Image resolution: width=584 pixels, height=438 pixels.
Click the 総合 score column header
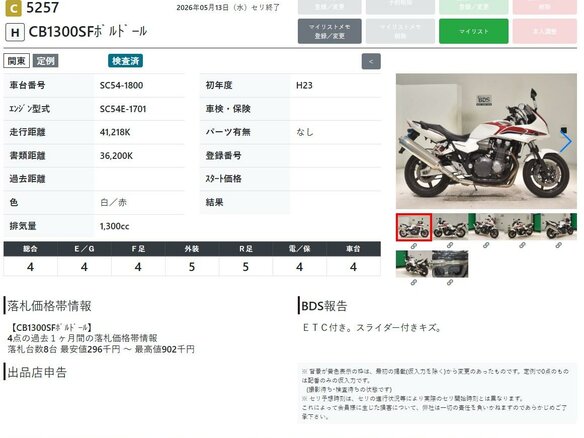point(31,249)
